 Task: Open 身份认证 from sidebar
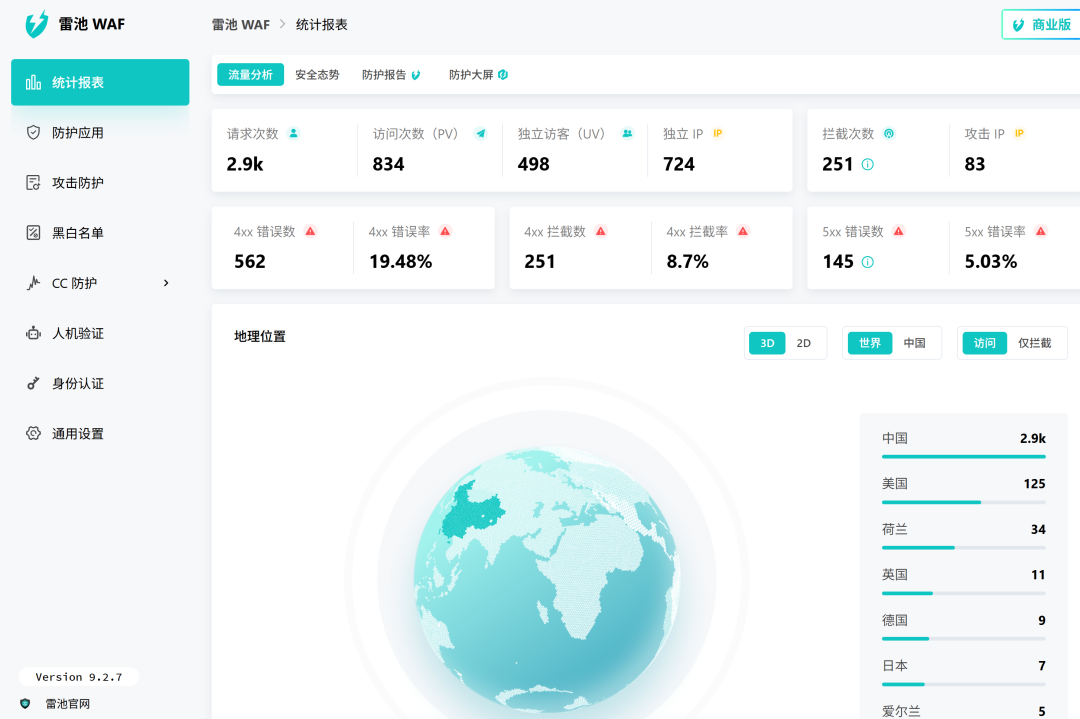point(76,383)
